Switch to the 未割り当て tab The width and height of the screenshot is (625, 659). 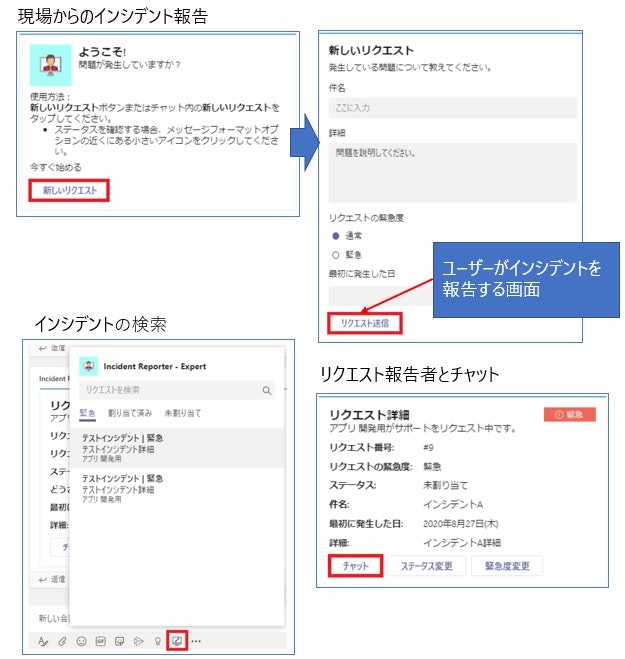182,413
